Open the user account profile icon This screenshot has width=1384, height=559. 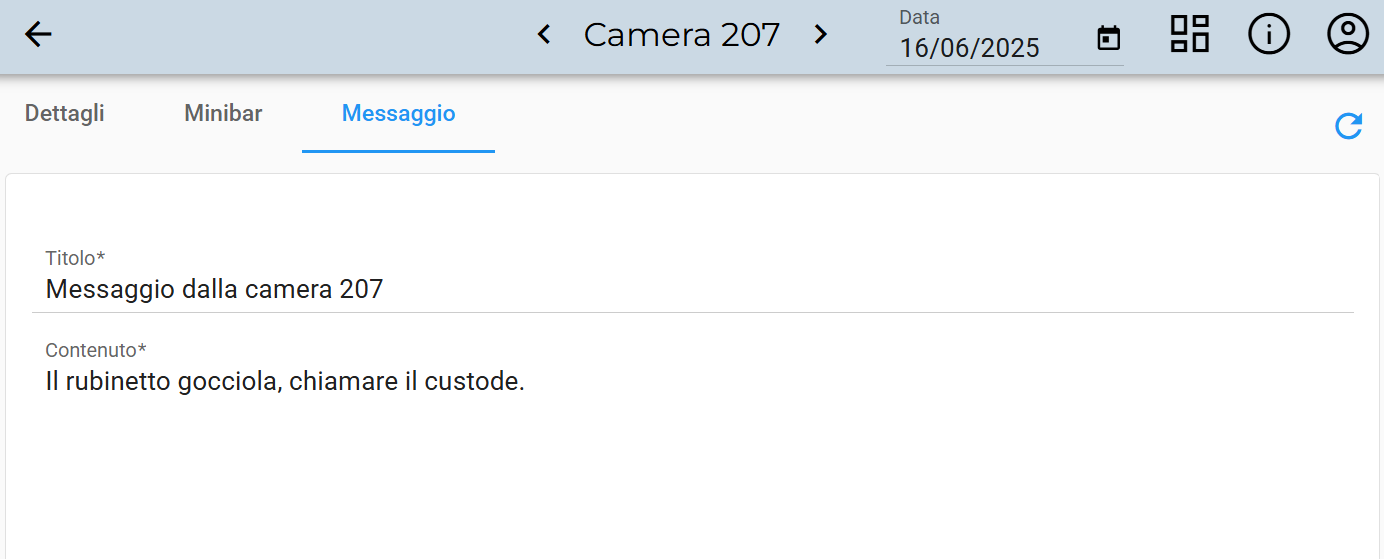[1347, 35]
